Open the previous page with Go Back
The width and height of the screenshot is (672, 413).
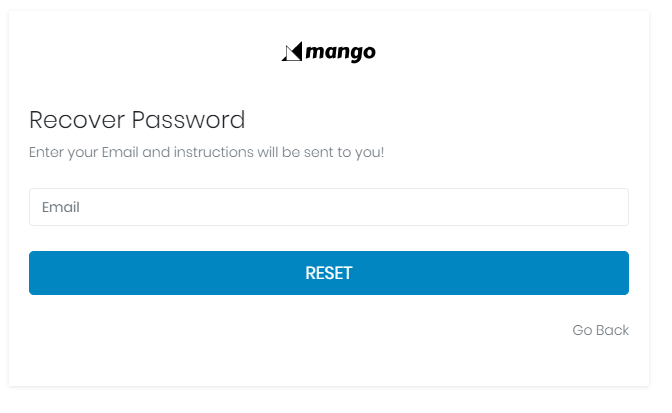pyautogui.click(x=600, y=330)
